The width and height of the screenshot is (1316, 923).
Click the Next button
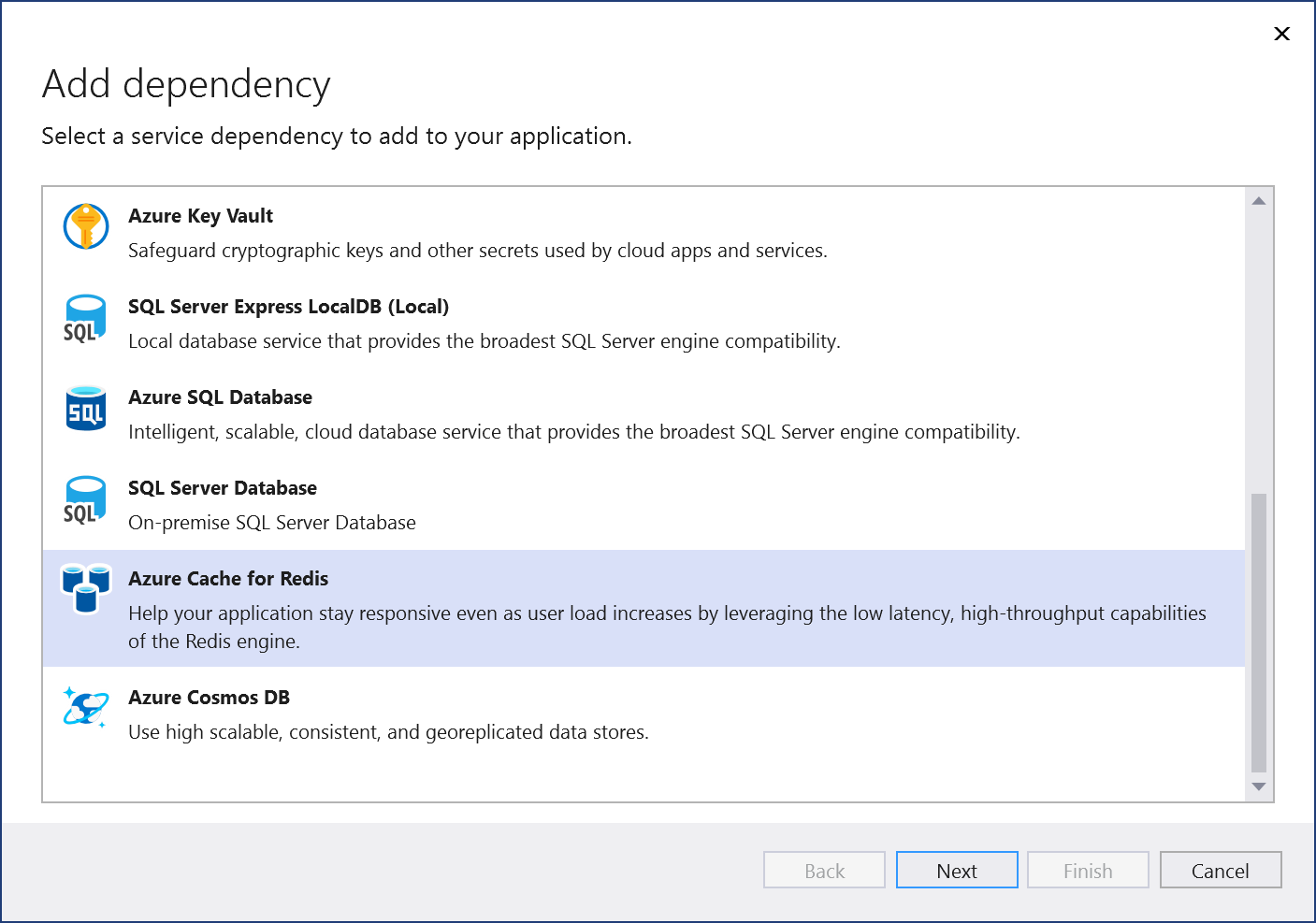click(x=957, y=870)
